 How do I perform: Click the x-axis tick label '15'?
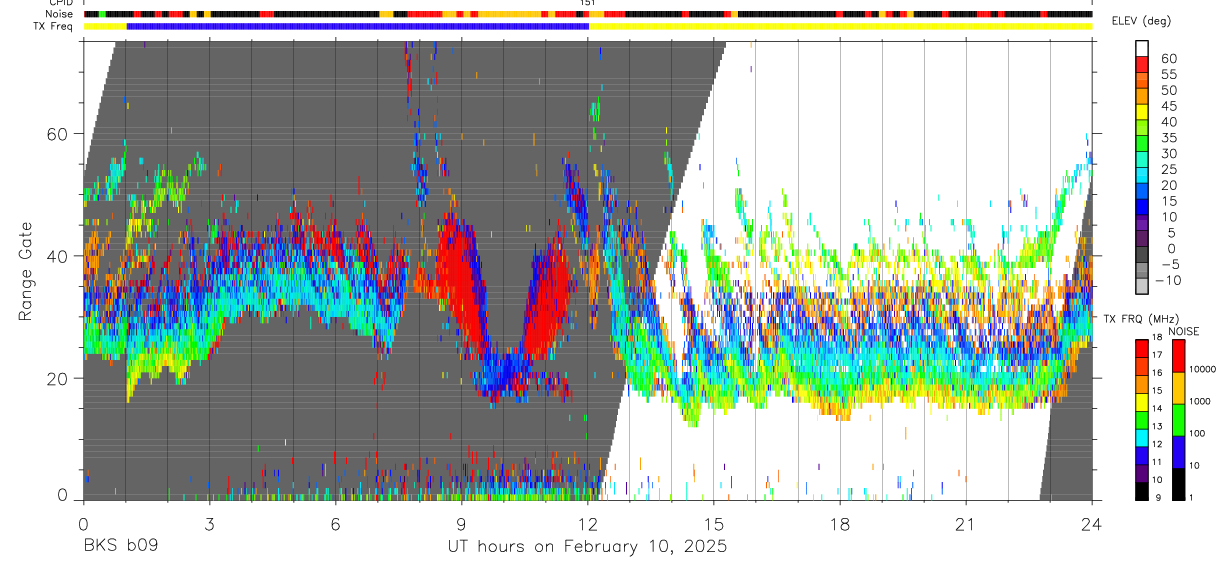(714, 524)
